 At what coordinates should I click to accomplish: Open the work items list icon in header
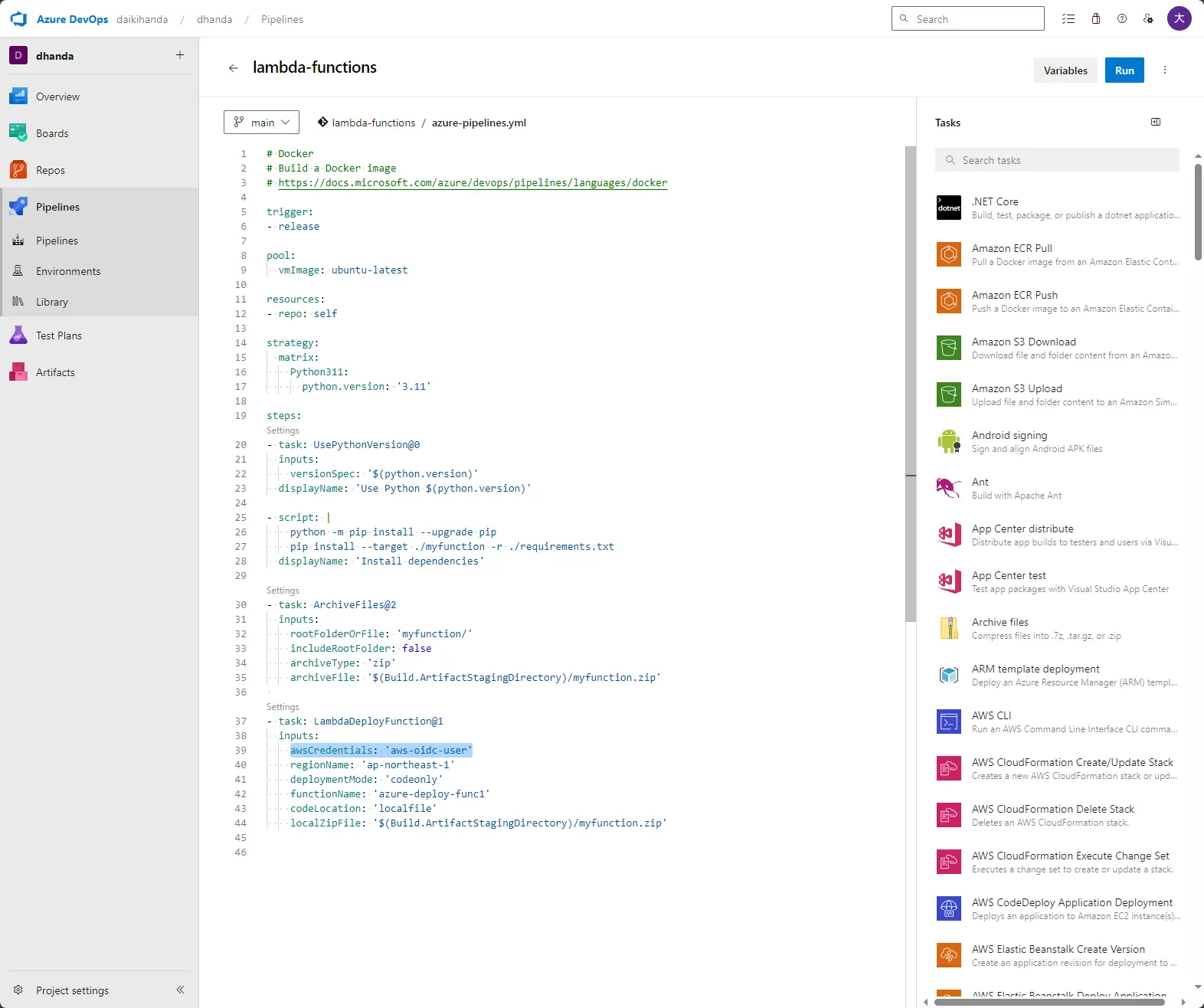click(1068, 19)
